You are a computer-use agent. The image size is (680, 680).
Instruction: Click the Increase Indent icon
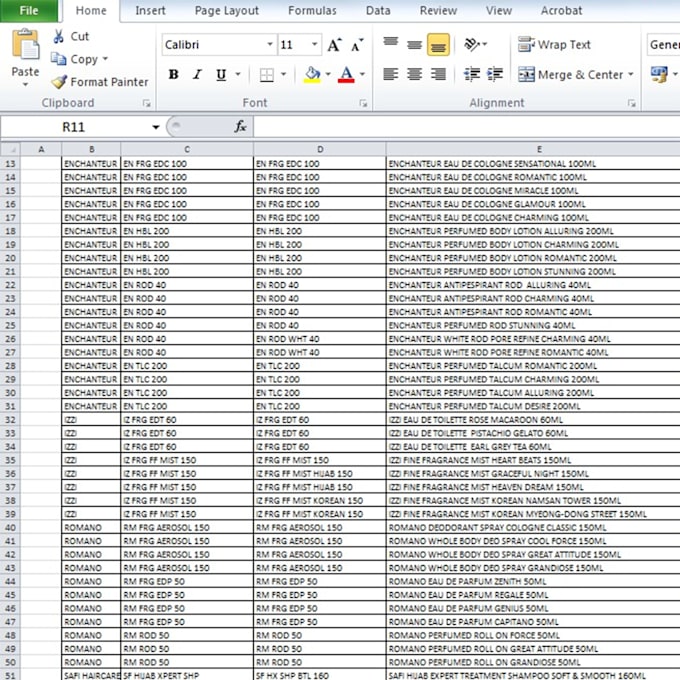495,74
